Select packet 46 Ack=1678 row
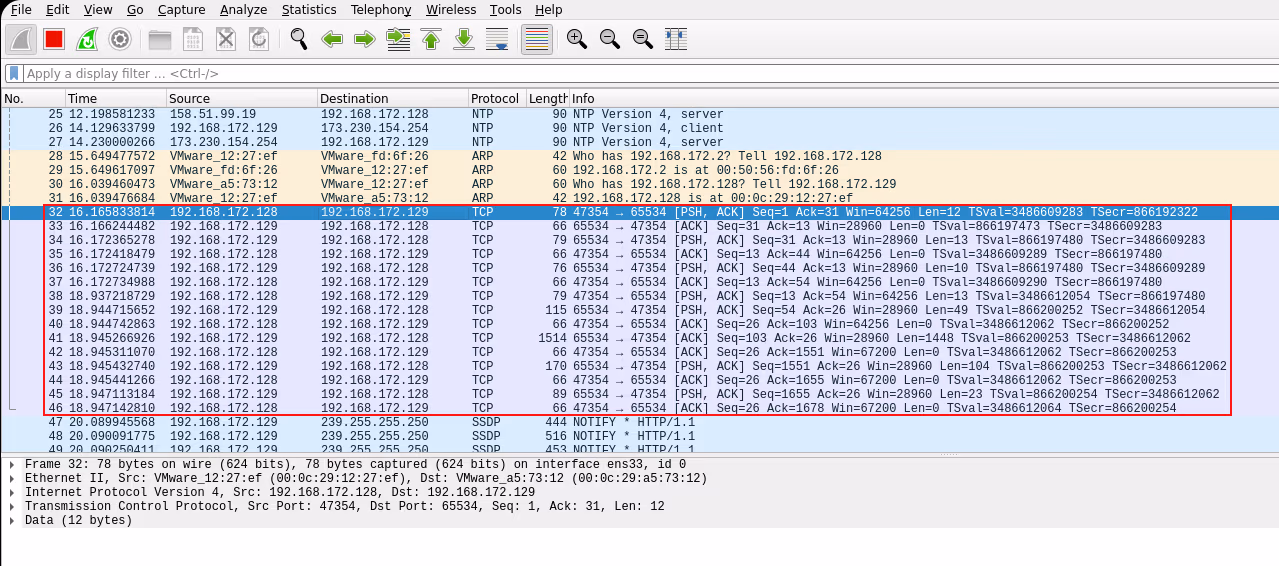Screen dimensions: 1279x566 coord(640,408)
